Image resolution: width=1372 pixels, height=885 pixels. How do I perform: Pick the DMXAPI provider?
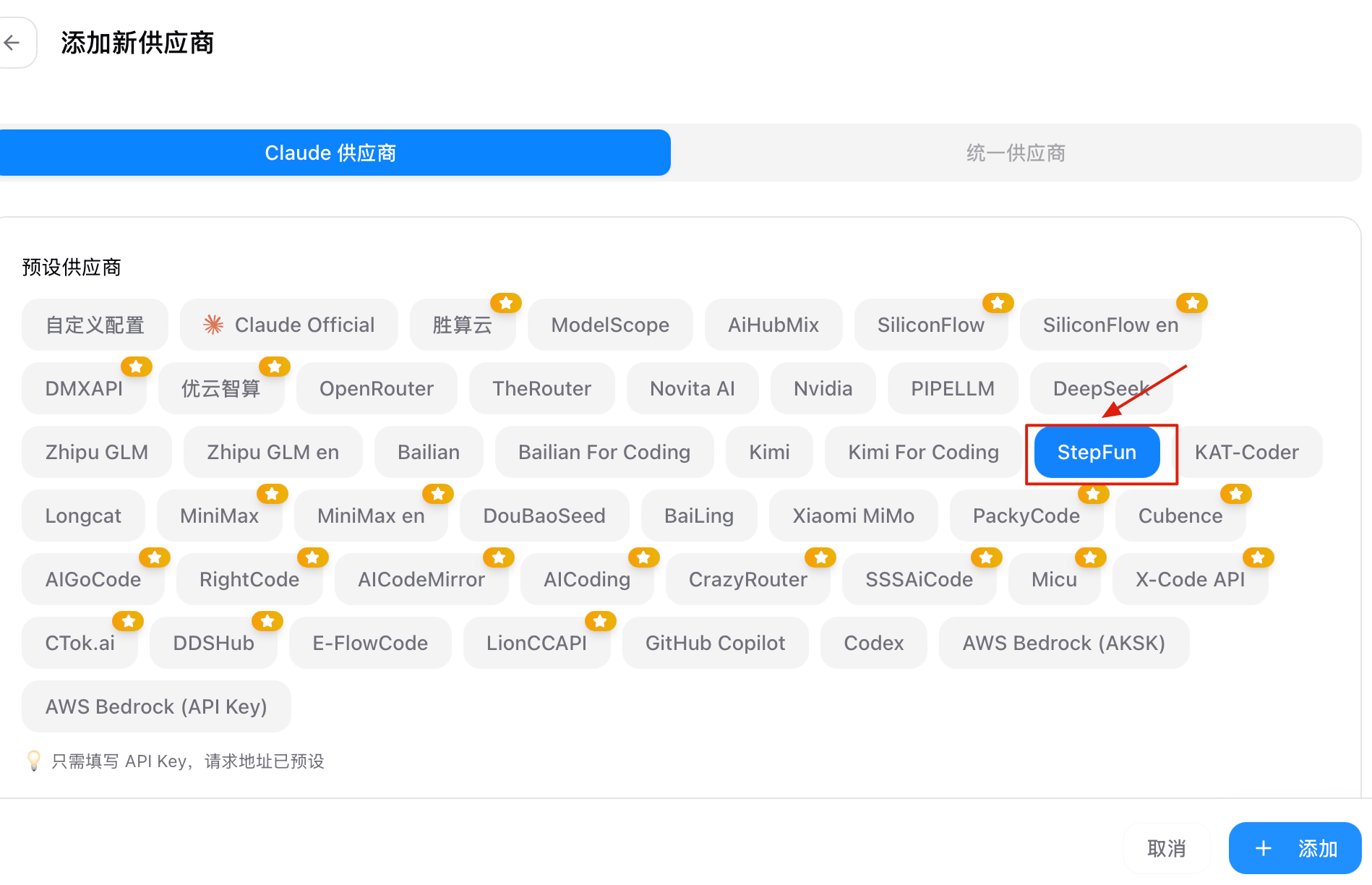click(x=84, y=388)
